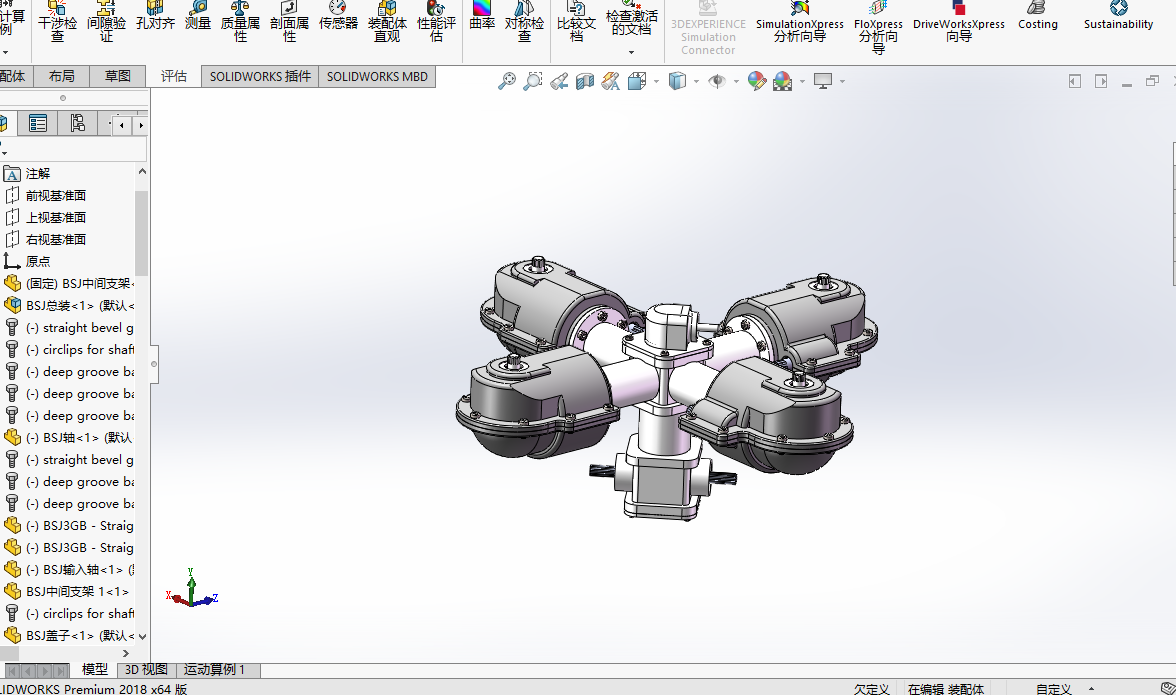The image size is (1176, 695).
Task: Open the 草图 sketch tab
Action: 118,76
